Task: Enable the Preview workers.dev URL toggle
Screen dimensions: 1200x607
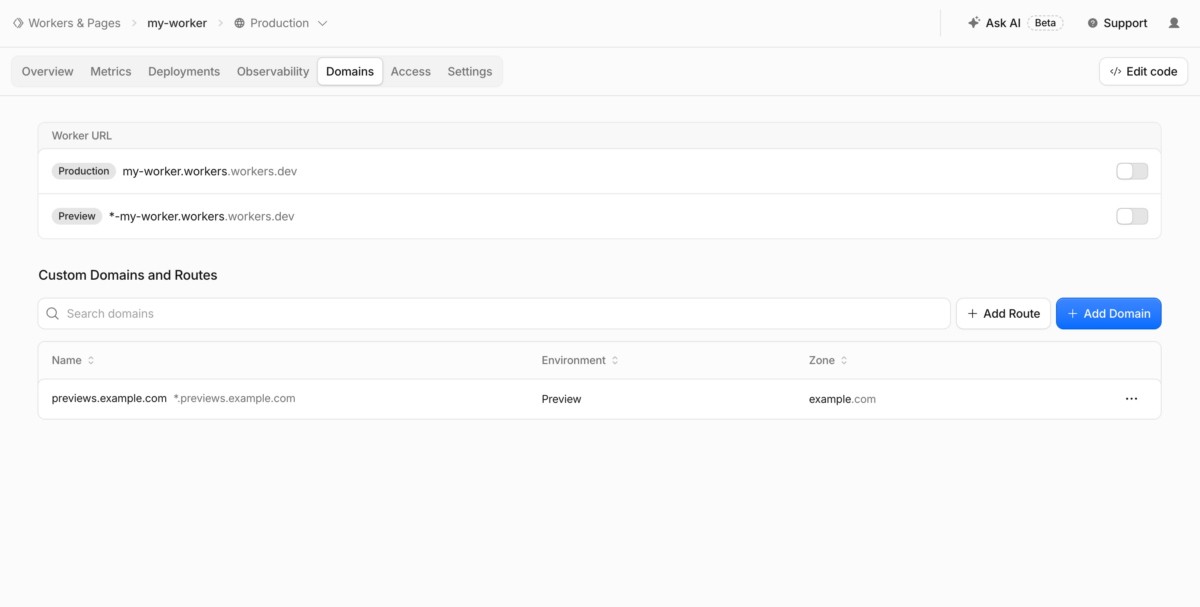Action: pos(1132,216)
